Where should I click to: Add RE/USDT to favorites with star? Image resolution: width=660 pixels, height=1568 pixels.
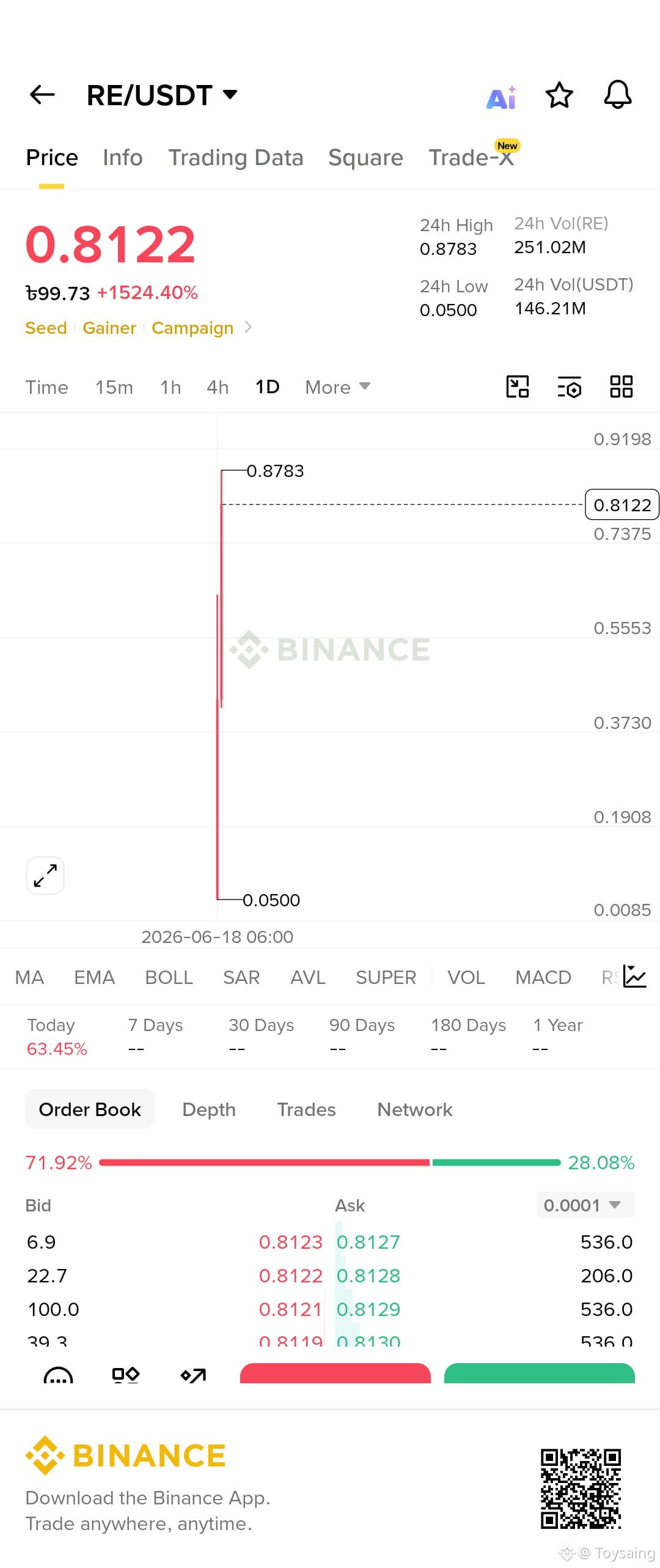click(559, 95)
